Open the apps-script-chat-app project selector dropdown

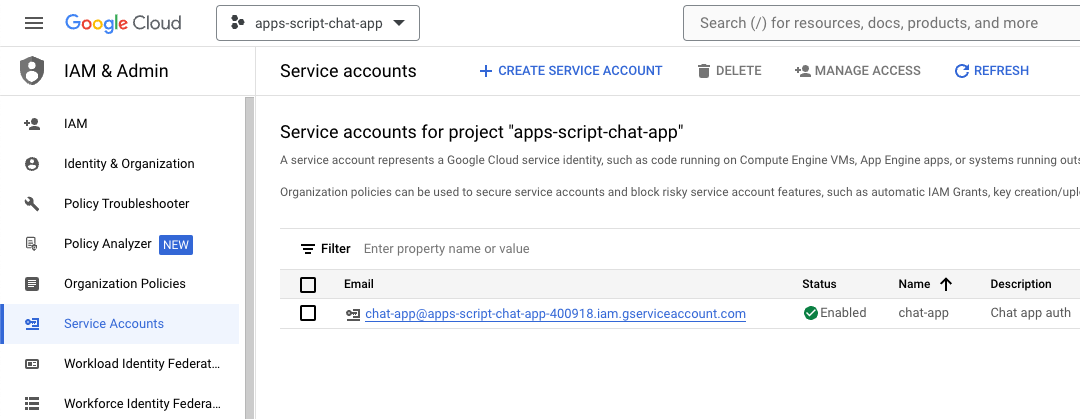[x=318, y=23]
